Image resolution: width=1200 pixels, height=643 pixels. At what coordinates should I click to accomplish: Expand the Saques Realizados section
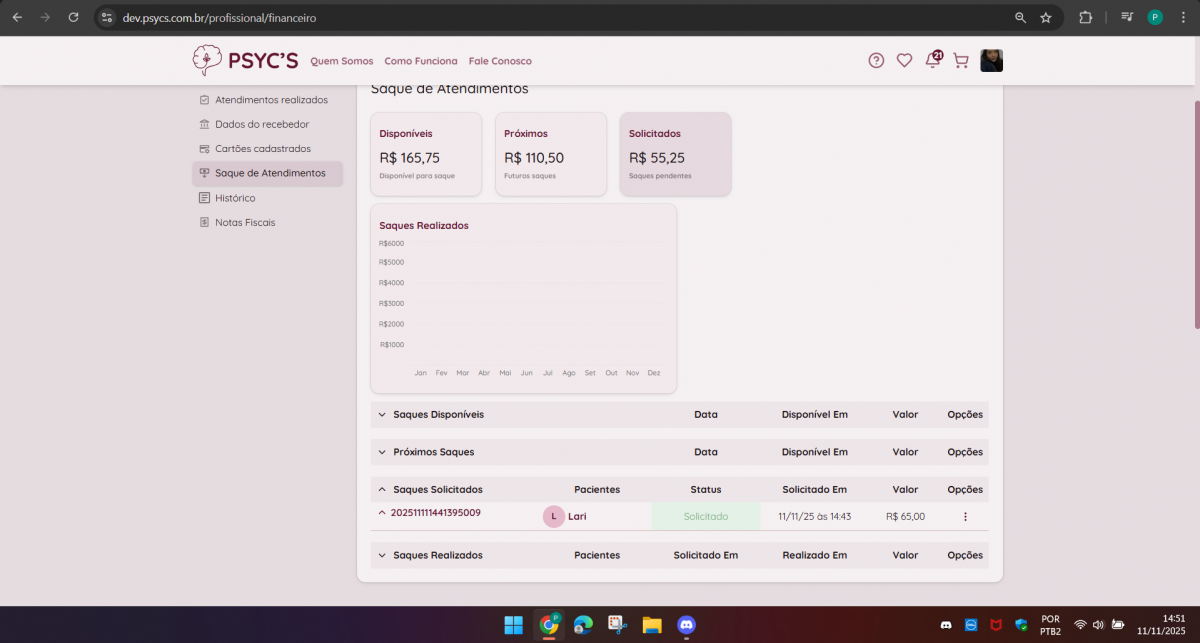[x=382, y=555]
